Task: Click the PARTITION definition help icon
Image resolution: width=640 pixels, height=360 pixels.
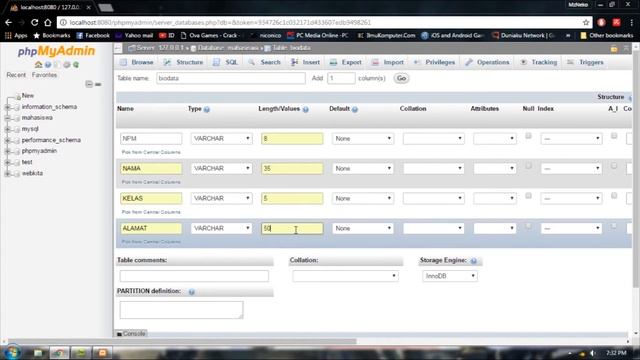Action: pos(191,292)
